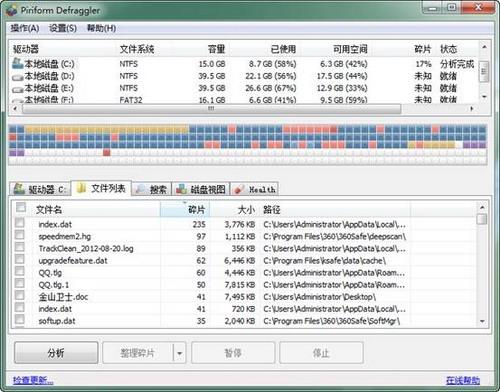Image resolution: width=500 pixels, height=392 pixels.
Task: Click the file name TrackClean_2012-08-20.log
Action: pos(86,249)
